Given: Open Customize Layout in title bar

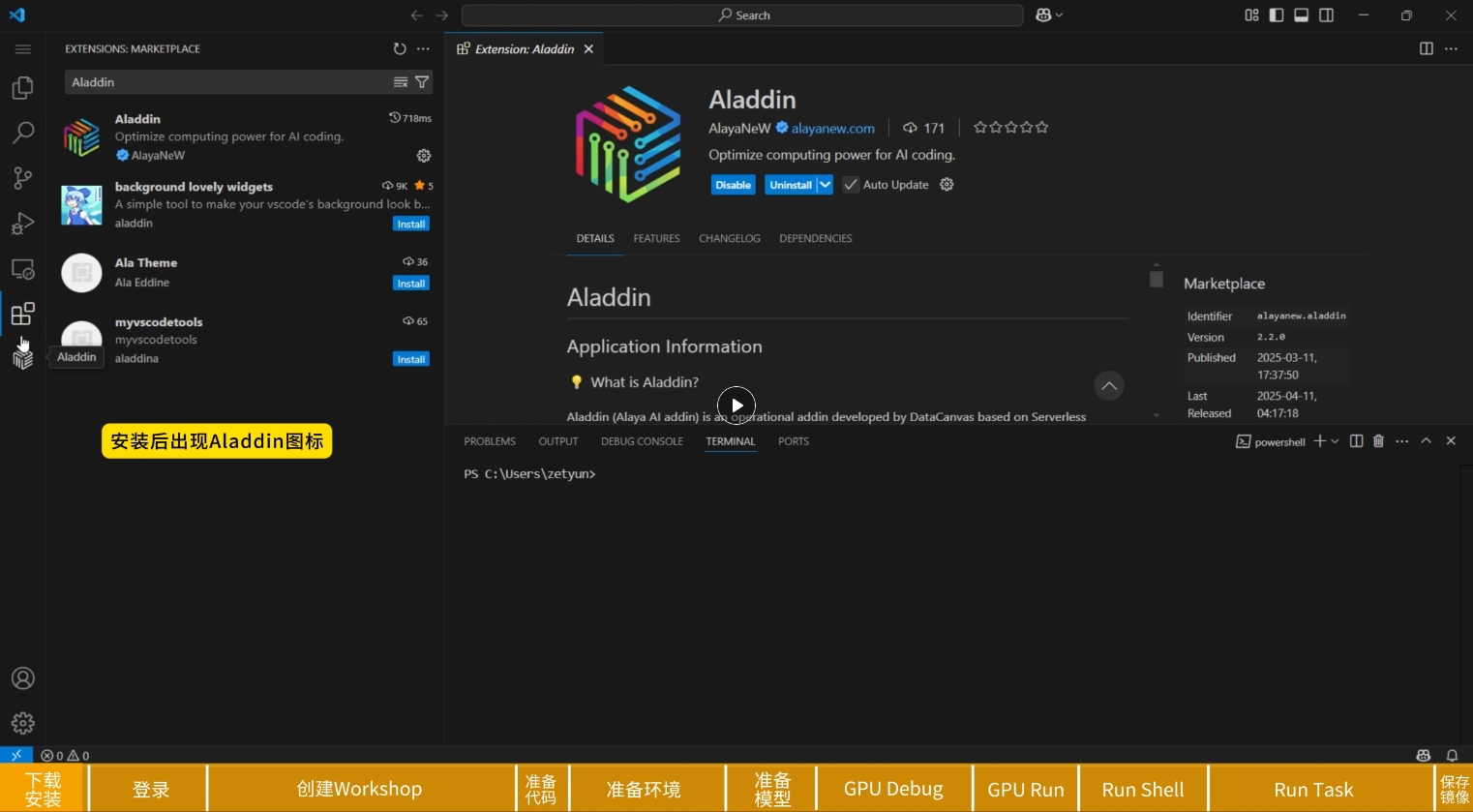Looking at the screenshot, I should point(1251,15).
